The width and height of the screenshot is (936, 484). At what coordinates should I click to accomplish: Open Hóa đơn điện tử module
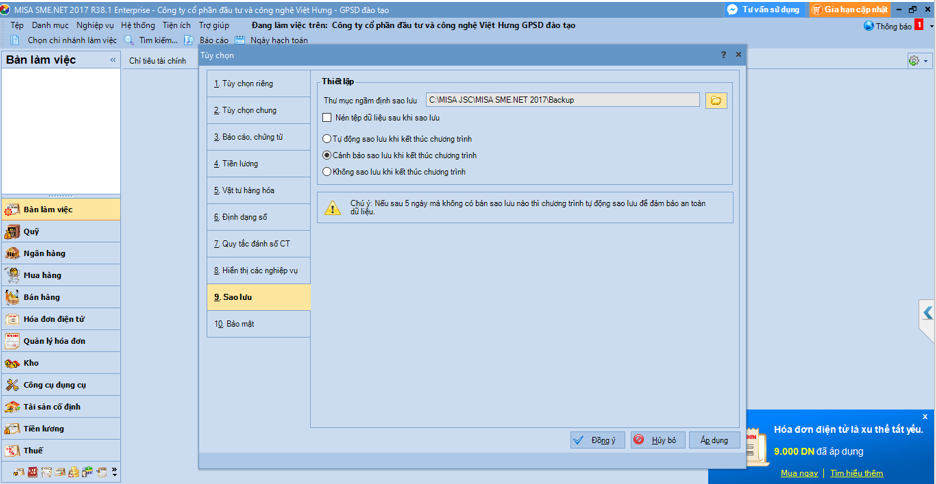53,319
